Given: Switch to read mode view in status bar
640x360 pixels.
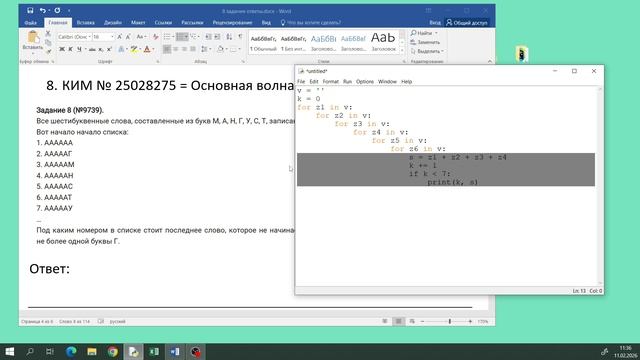Looking at the screenshot, I should (385, 322).
